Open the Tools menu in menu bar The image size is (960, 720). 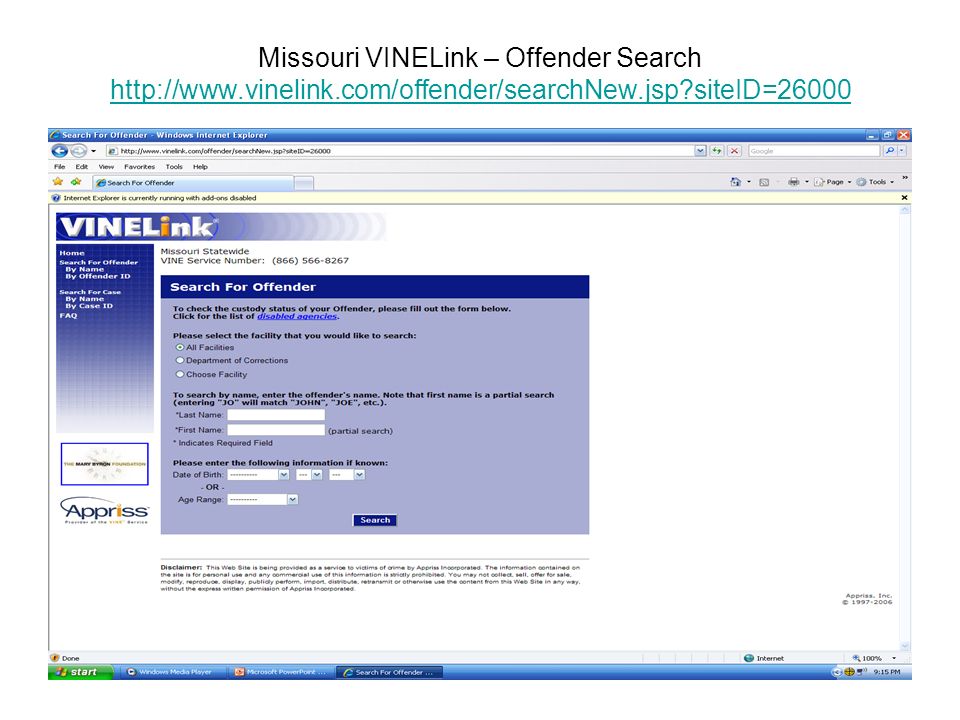click(174, 167)
